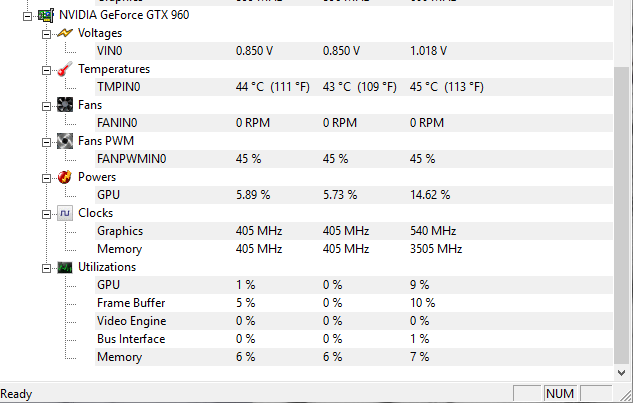The image size is (633, 403).
Task: Click the Clocks waveform icon
Action: 65,213
